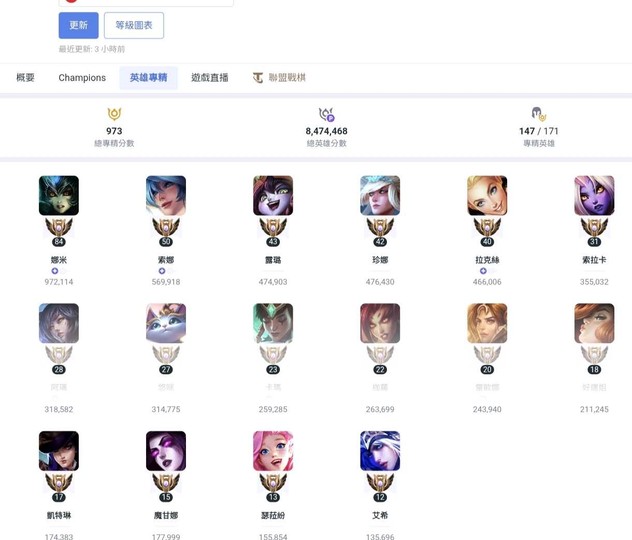
Task: Open the 珍娜 champion portrait
Action: coord(380,195)
